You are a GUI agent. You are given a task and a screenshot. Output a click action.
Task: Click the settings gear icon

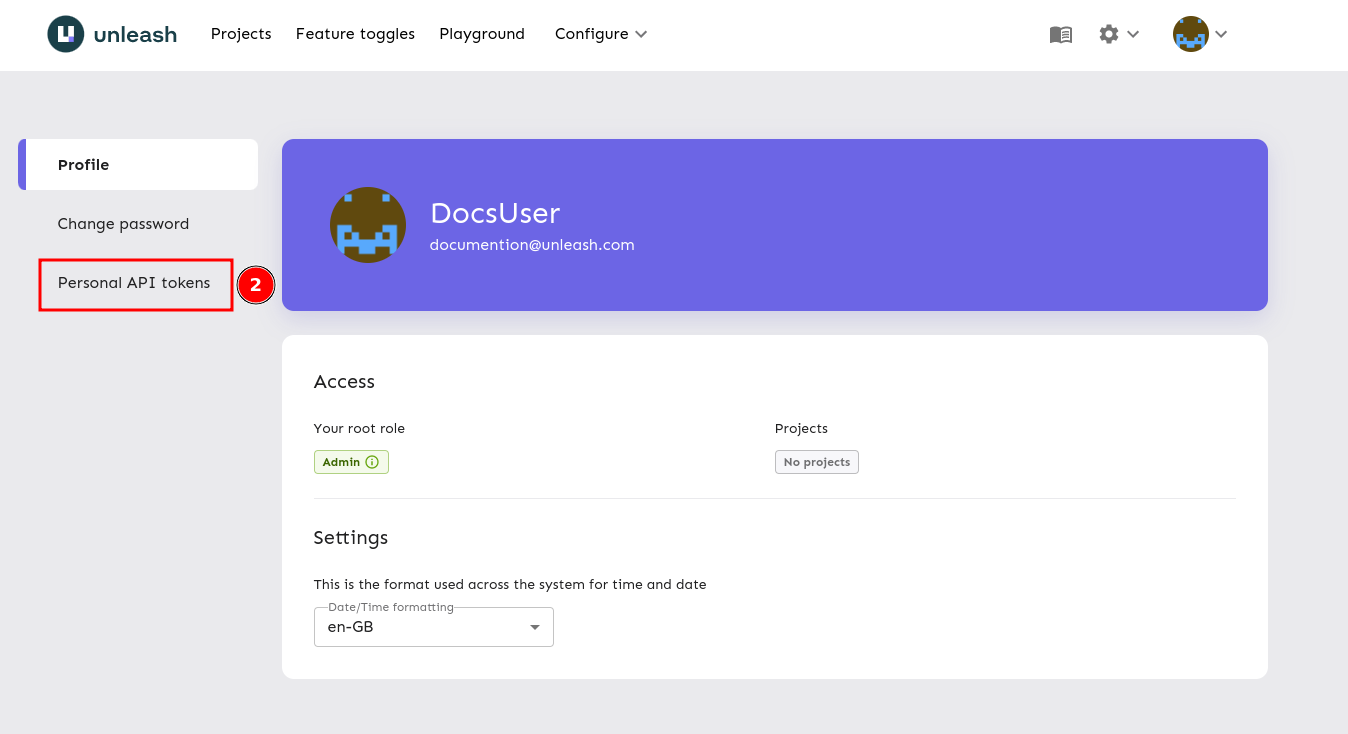[x=1108, y=34]
